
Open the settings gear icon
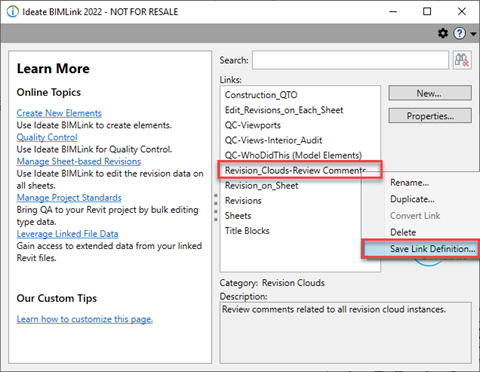coord(443,33)
